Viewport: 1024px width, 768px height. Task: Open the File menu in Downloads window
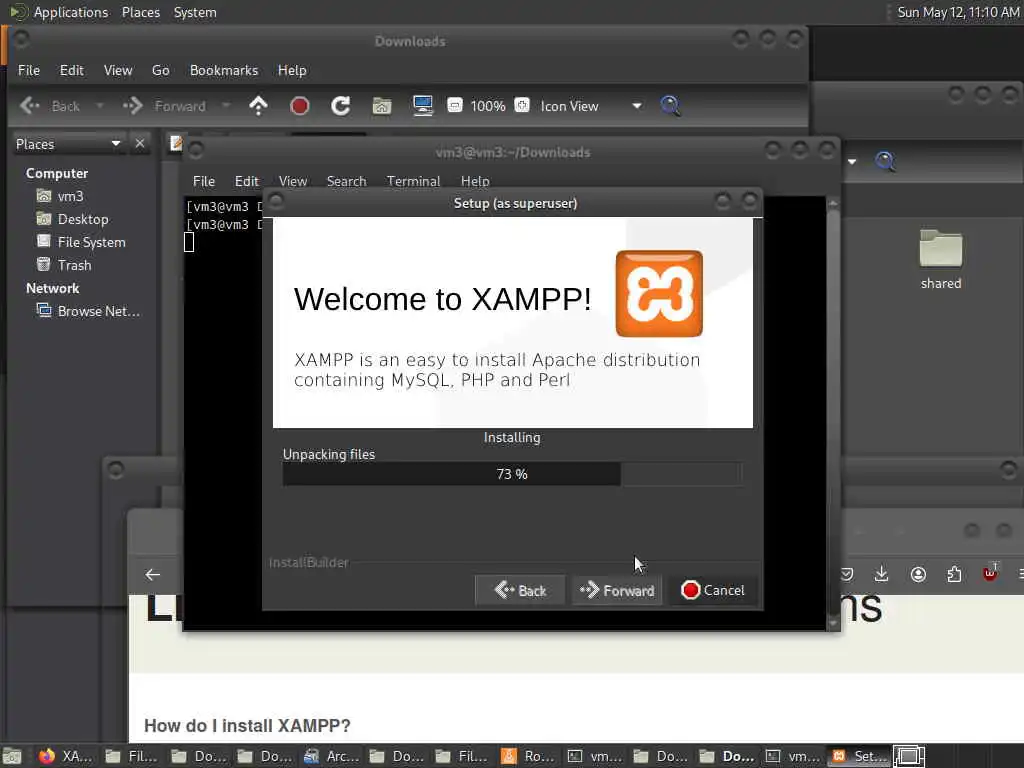click(29, 70)
